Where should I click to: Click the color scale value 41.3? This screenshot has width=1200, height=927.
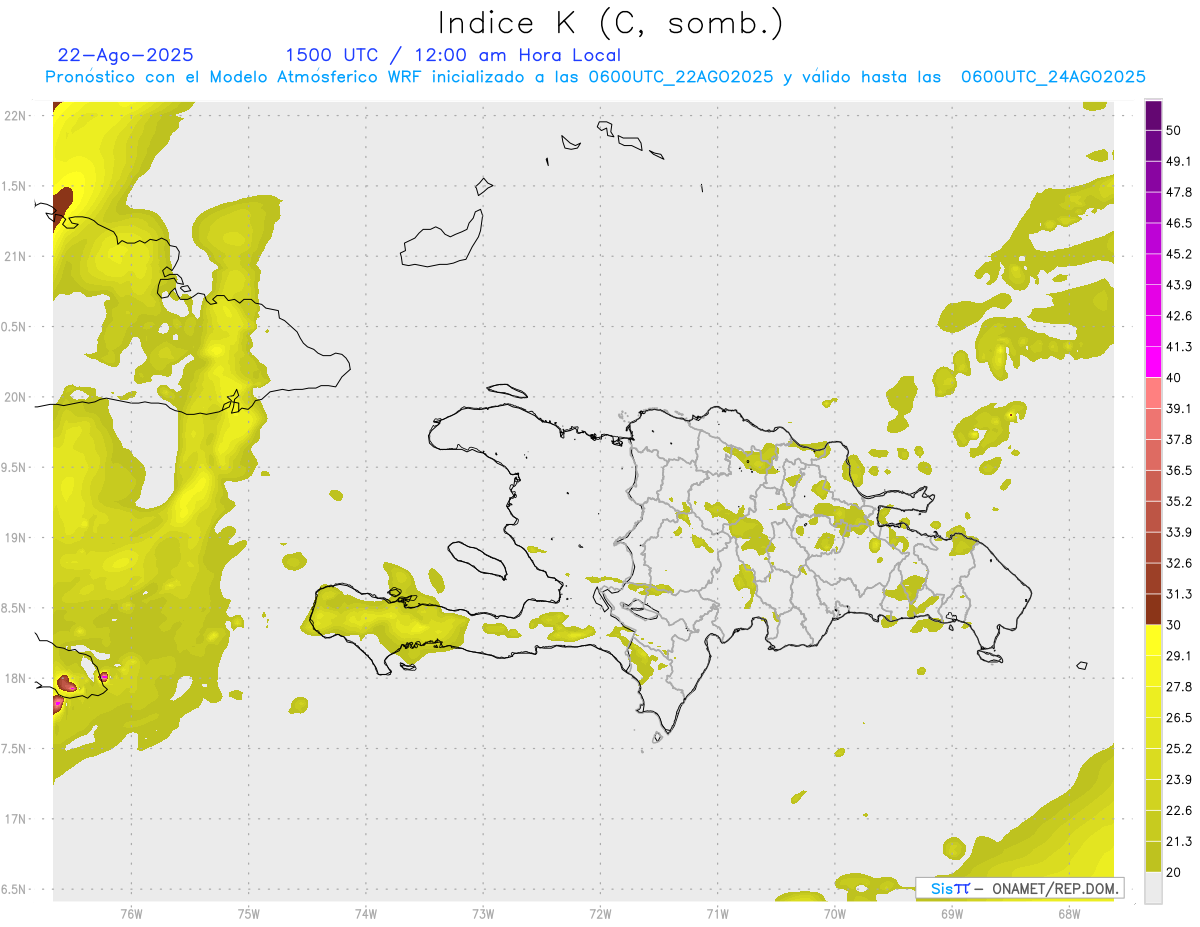coord(1180,347)
